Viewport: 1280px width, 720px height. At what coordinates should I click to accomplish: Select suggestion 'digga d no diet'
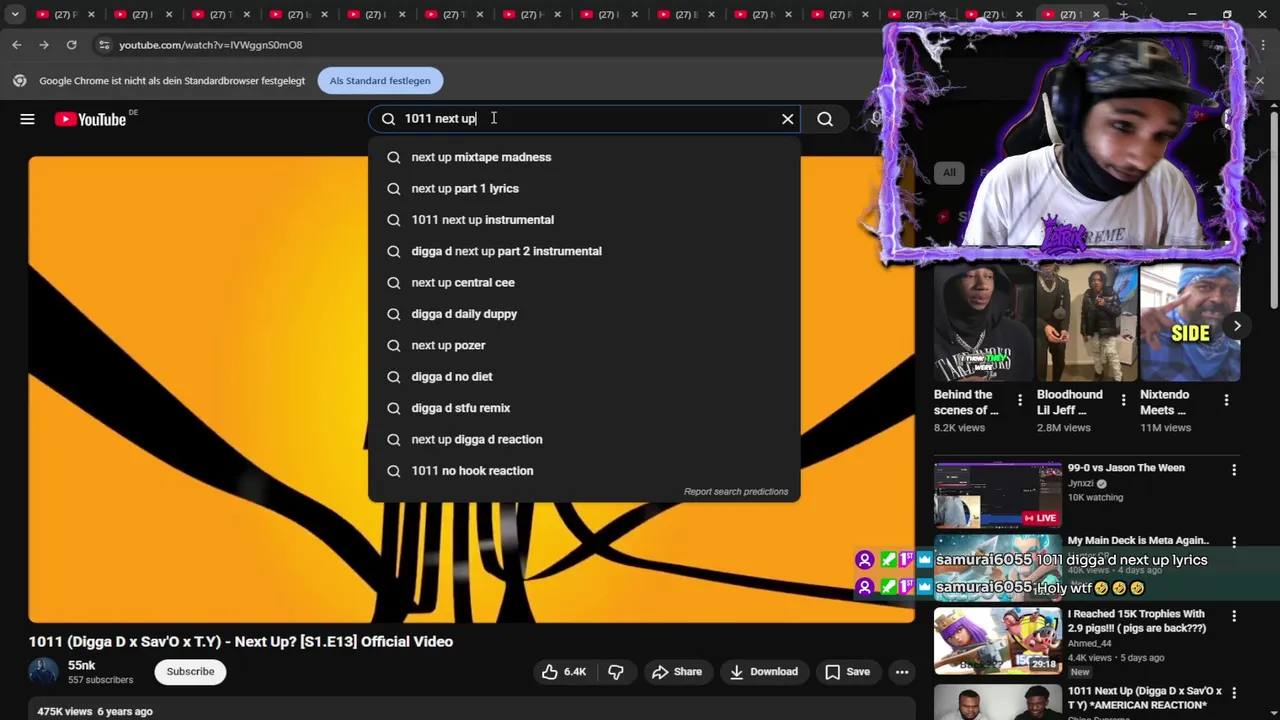(584, 377)
